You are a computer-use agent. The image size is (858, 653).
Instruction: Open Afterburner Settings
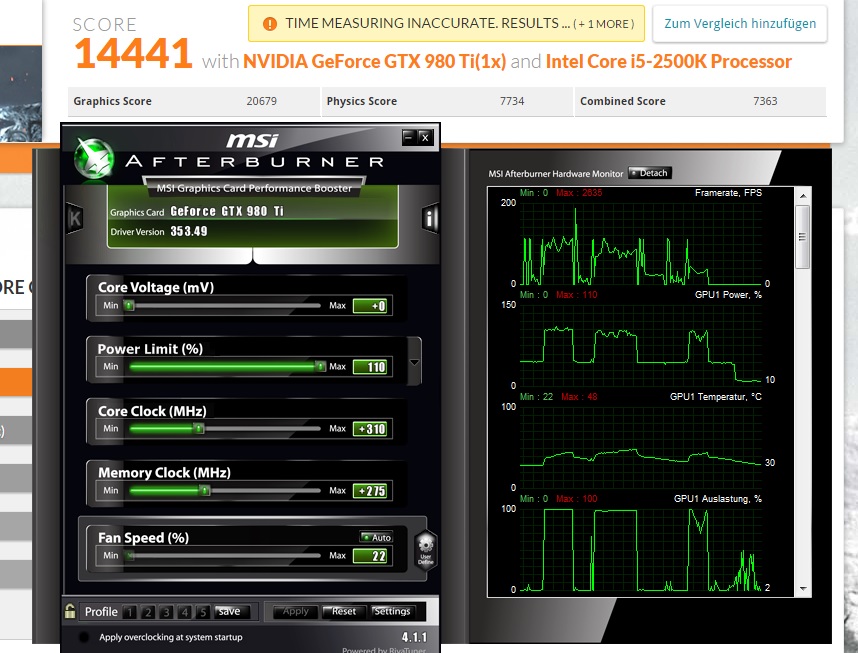(x=392, y=611)
